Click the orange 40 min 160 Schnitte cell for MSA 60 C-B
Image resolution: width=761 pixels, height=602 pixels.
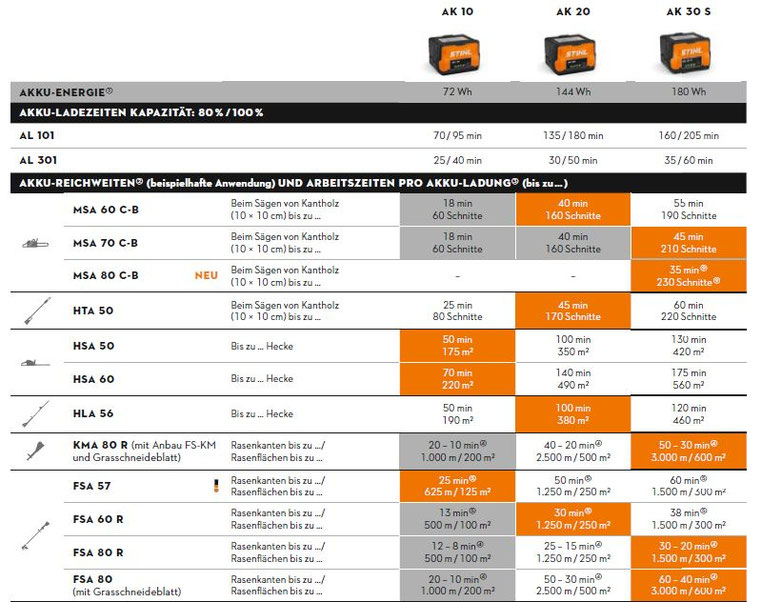[573, 210]
